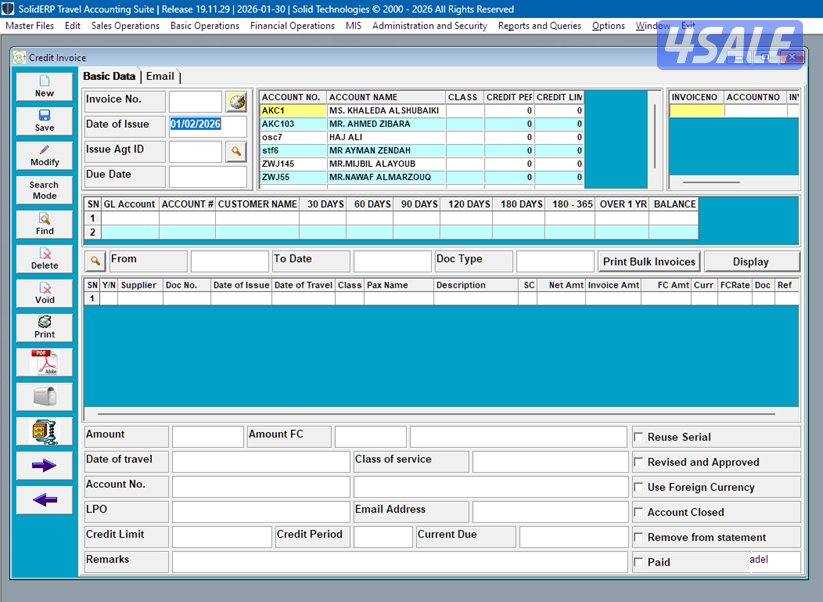Activate Search Mode in the sidebar
This screenshot has width=823, height=602.
[x=43, y=188]
